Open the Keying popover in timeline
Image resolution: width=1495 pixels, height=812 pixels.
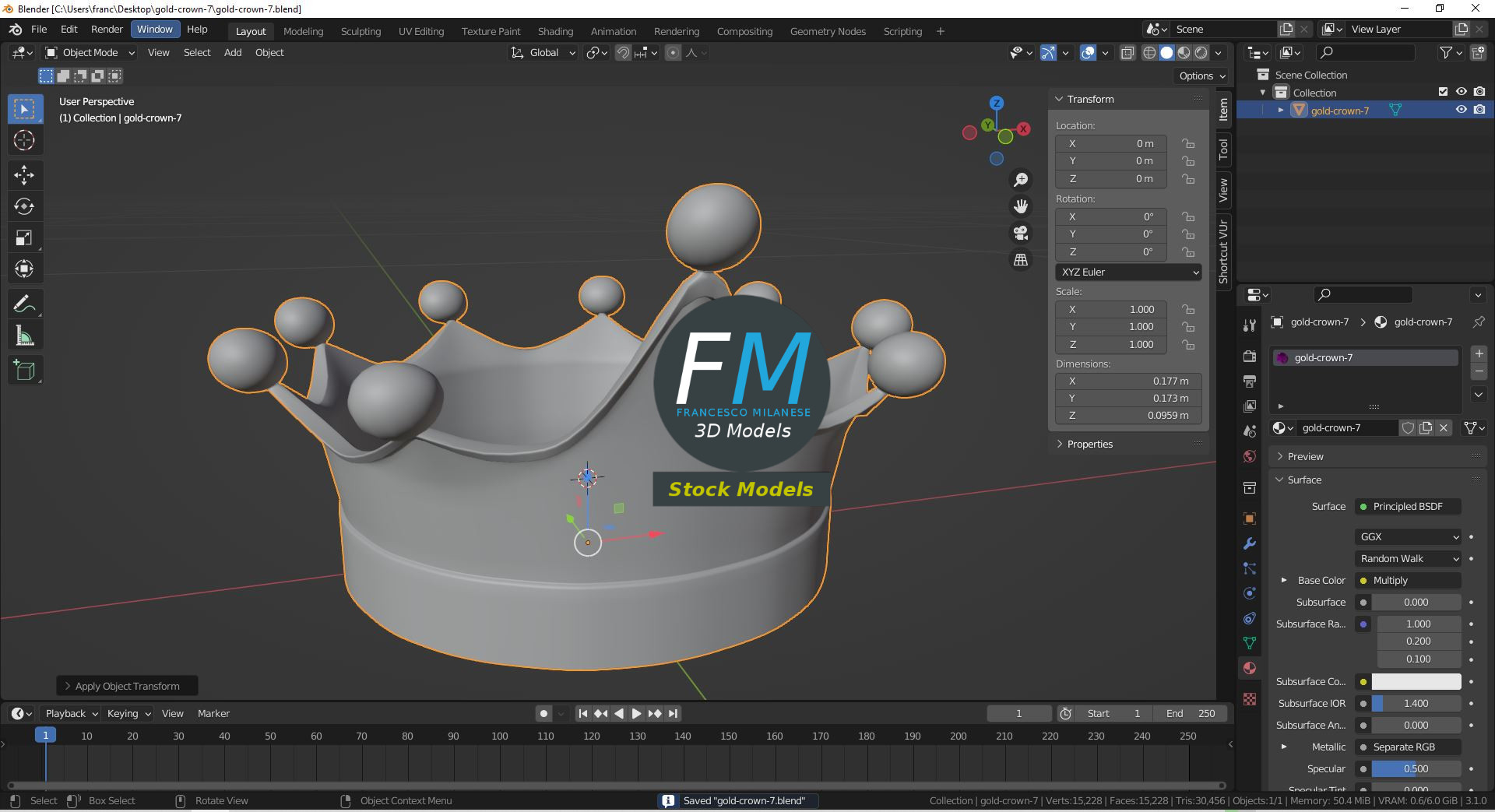tap(128, 713)
